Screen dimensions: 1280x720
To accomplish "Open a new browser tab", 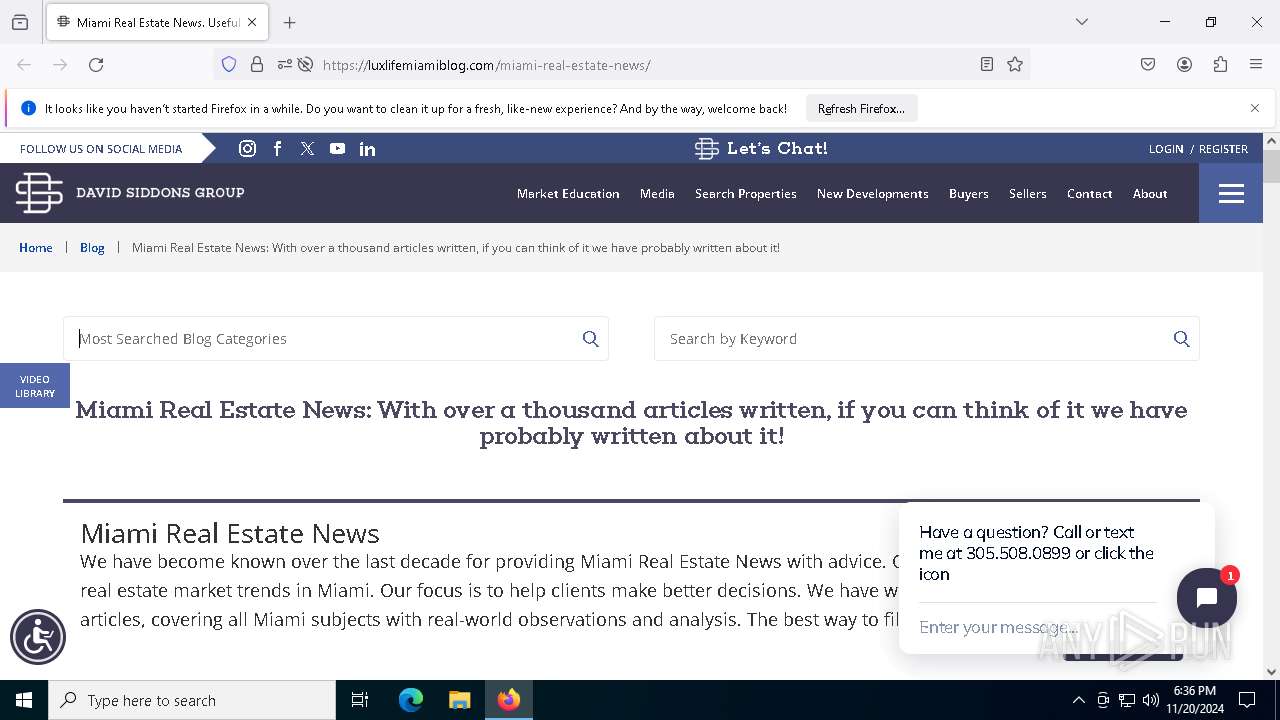I will (290, 22).
